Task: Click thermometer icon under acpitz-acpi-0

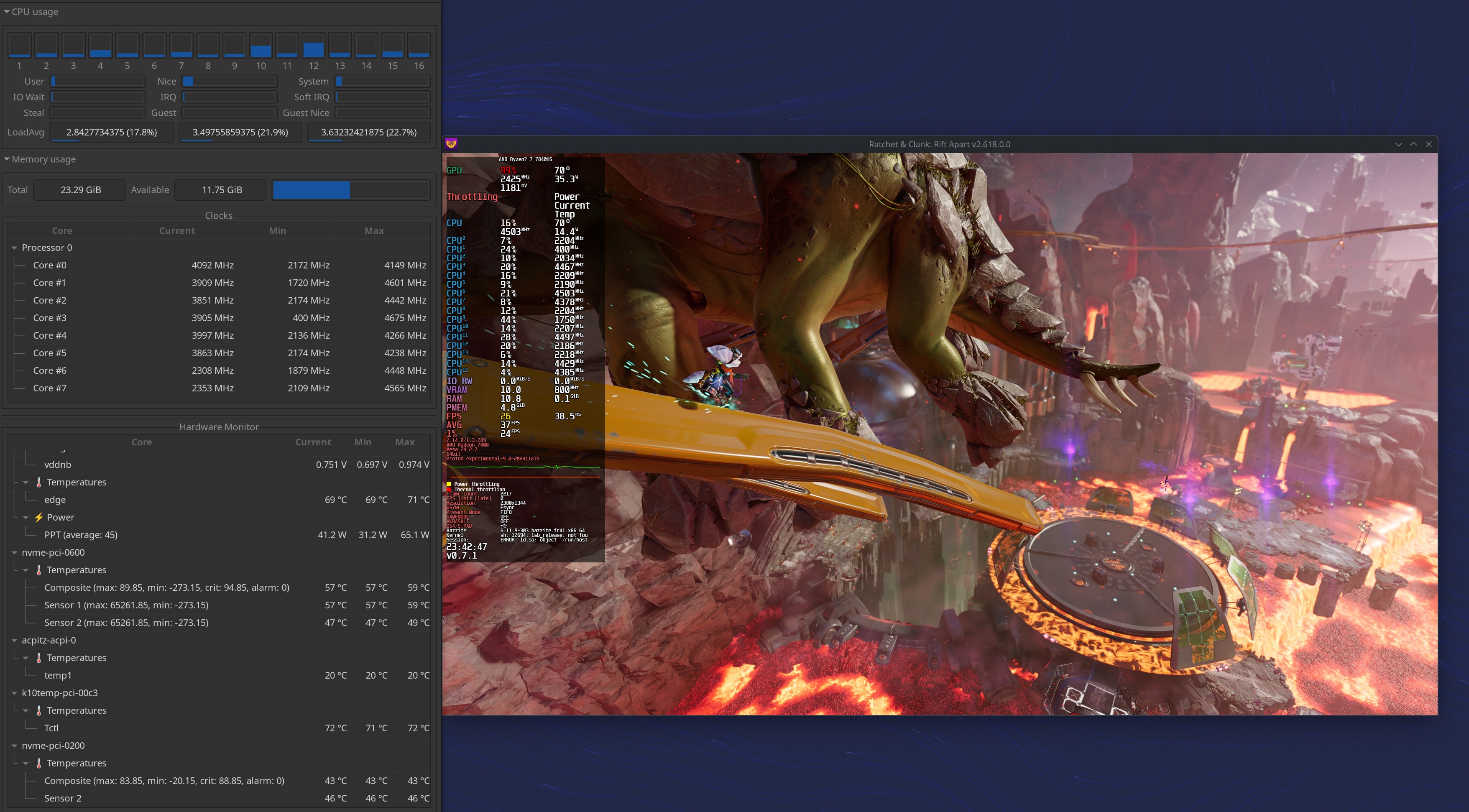Action: click(39, 657)
